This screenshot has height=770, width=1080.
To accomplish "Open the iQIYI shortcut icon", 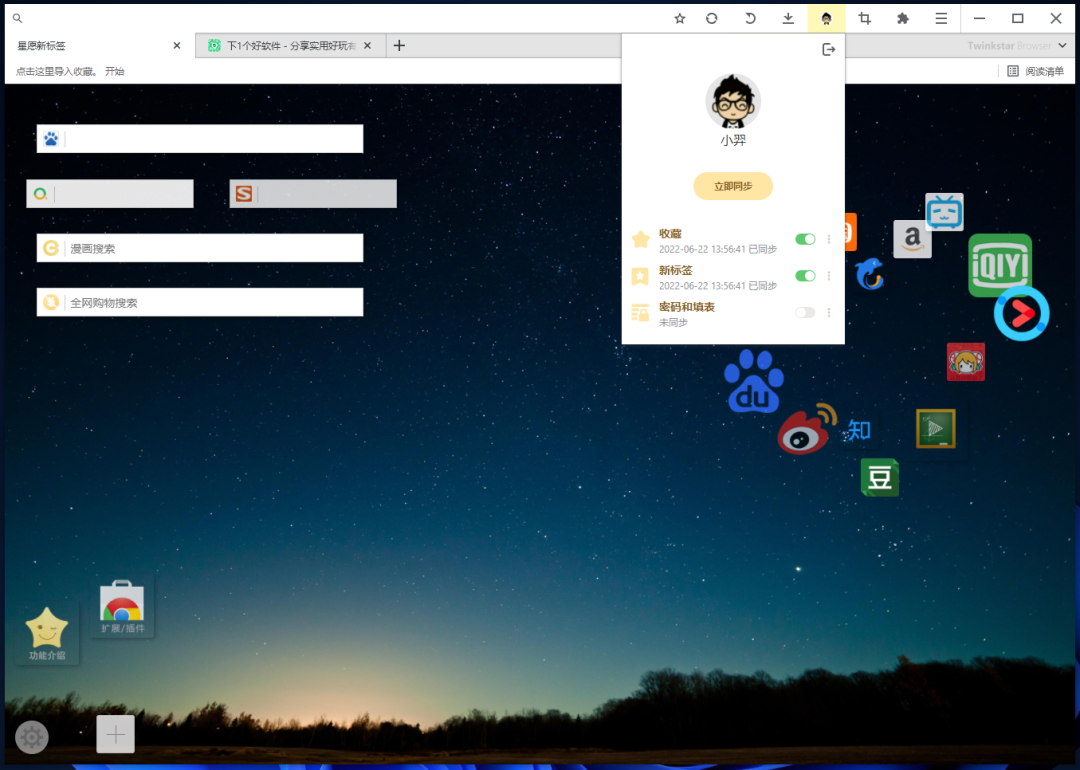I will coord(1000,265).
